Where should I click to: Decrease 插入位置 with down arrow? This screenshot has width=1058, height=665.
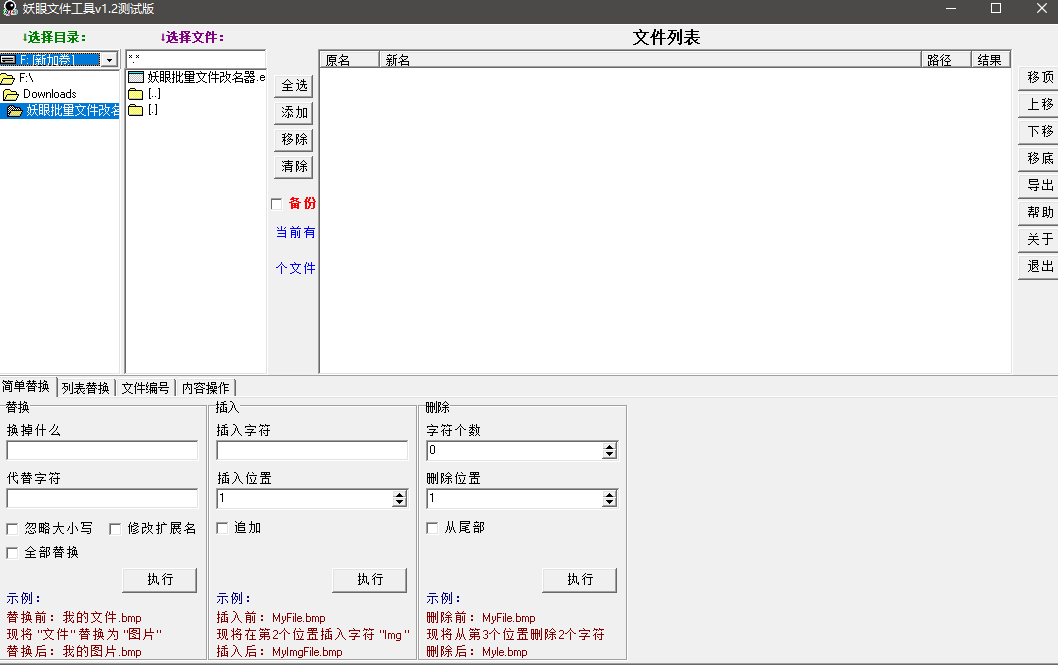pyautogui.click(x=399, y=502)
